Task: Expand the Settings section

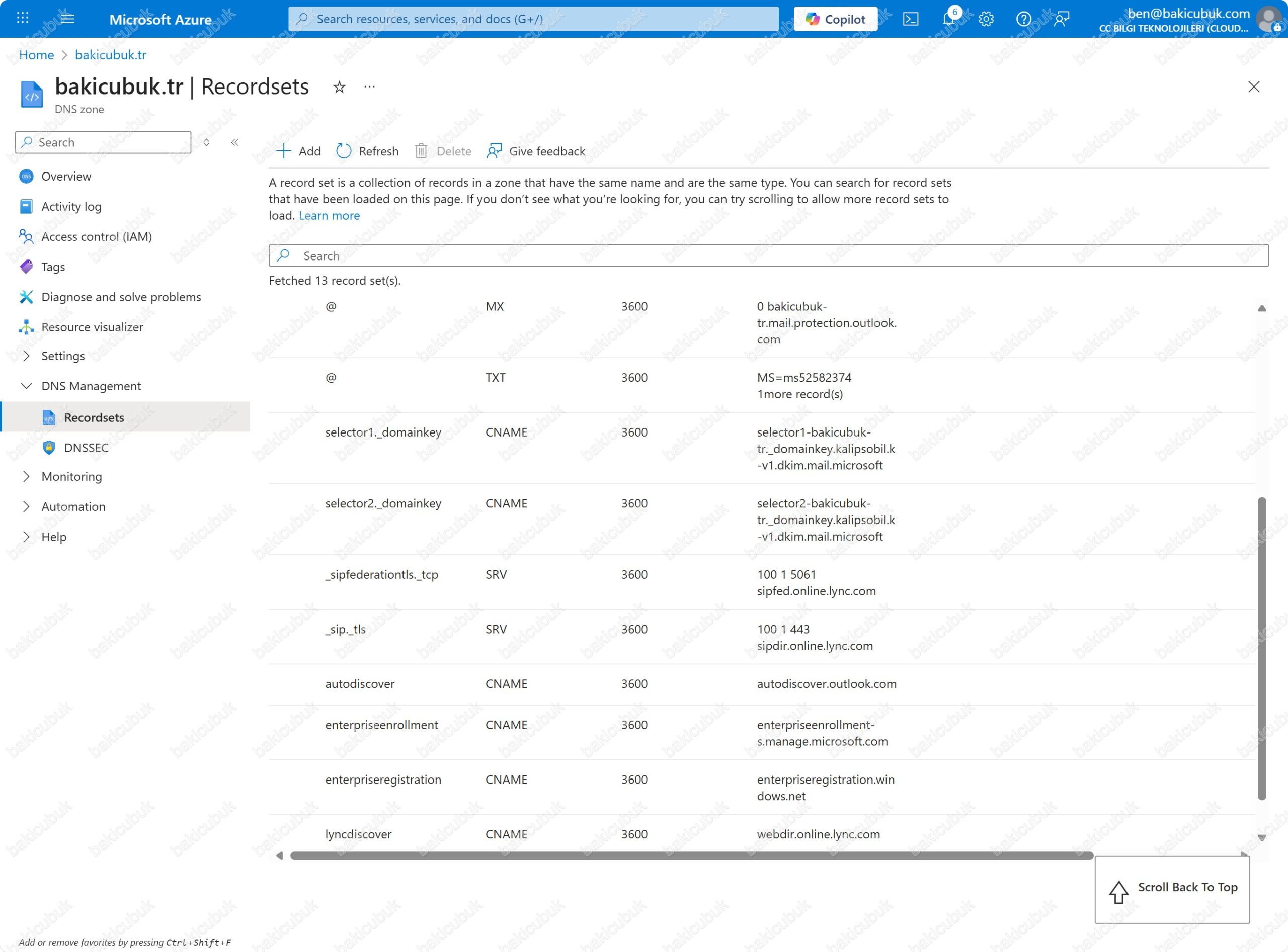Action: (x=26, y=356)
